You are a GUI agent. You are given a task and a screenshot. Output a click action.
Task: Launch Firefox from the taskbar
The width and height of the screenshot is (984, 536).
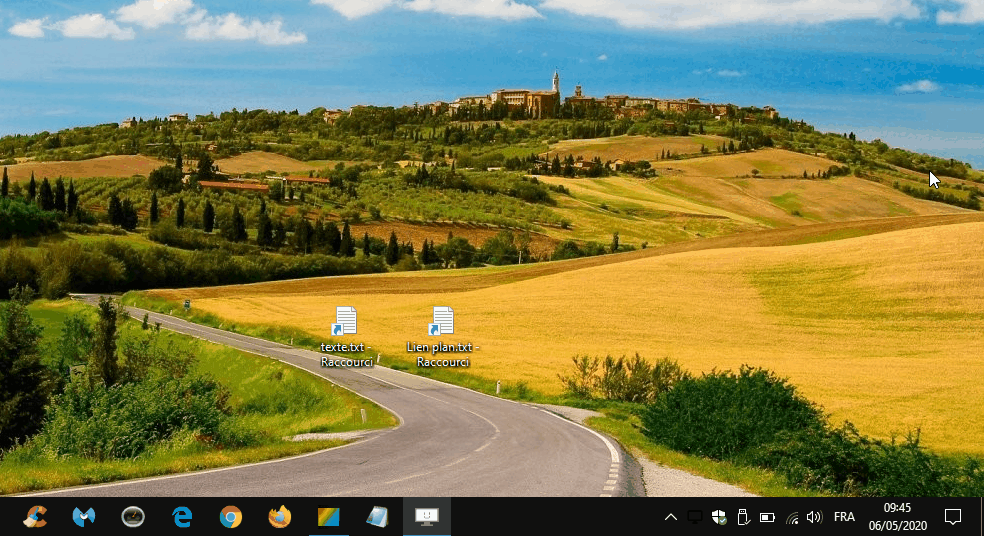[x=280, y=517]
